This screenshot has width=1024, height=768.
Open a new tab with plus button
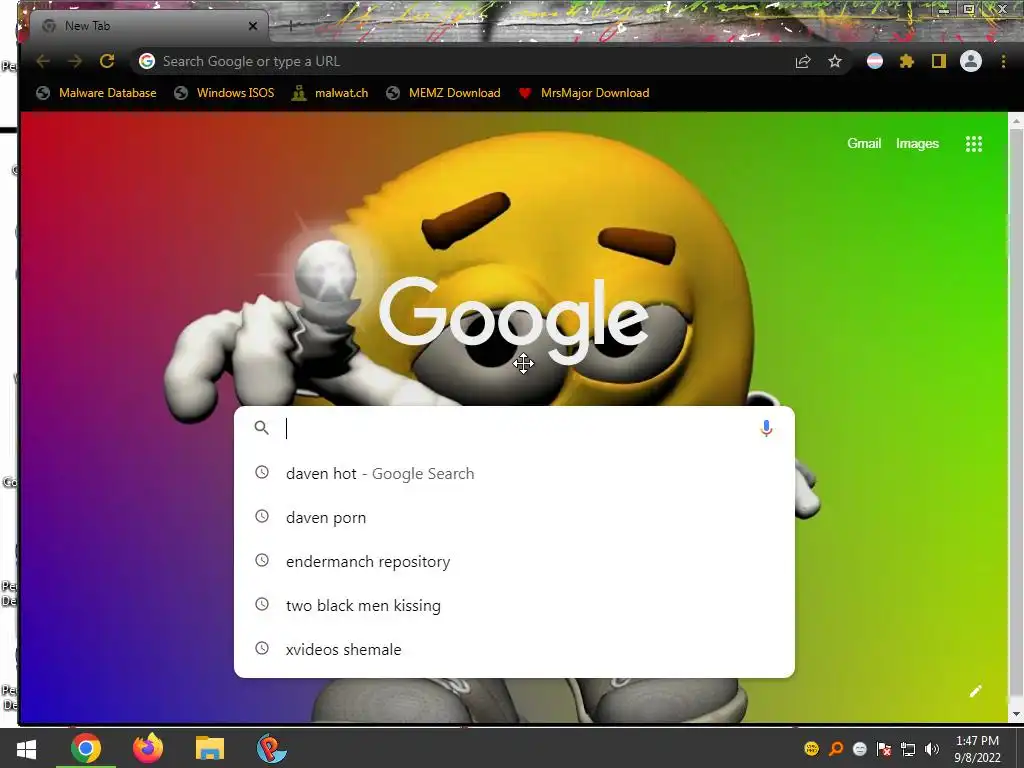[291, 26]
